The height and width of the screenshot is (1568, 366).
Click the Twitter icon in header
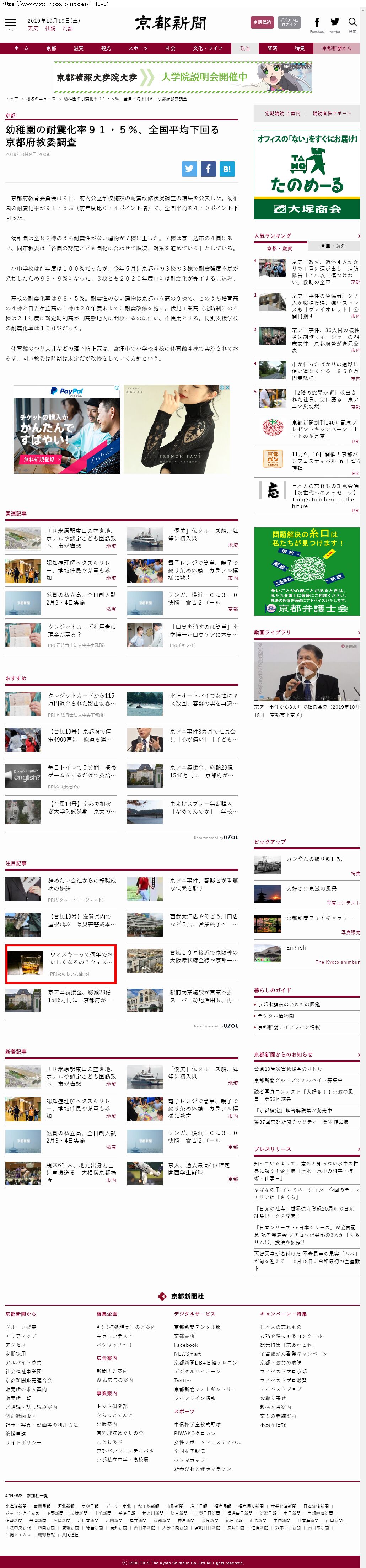pyautogui.click(x=335, y=22)
